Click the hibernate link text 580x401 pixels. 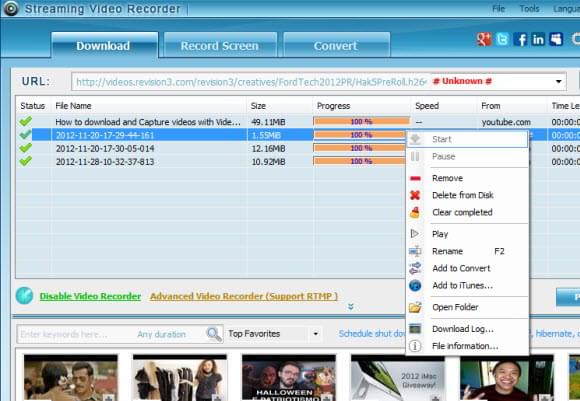point(554,334)
